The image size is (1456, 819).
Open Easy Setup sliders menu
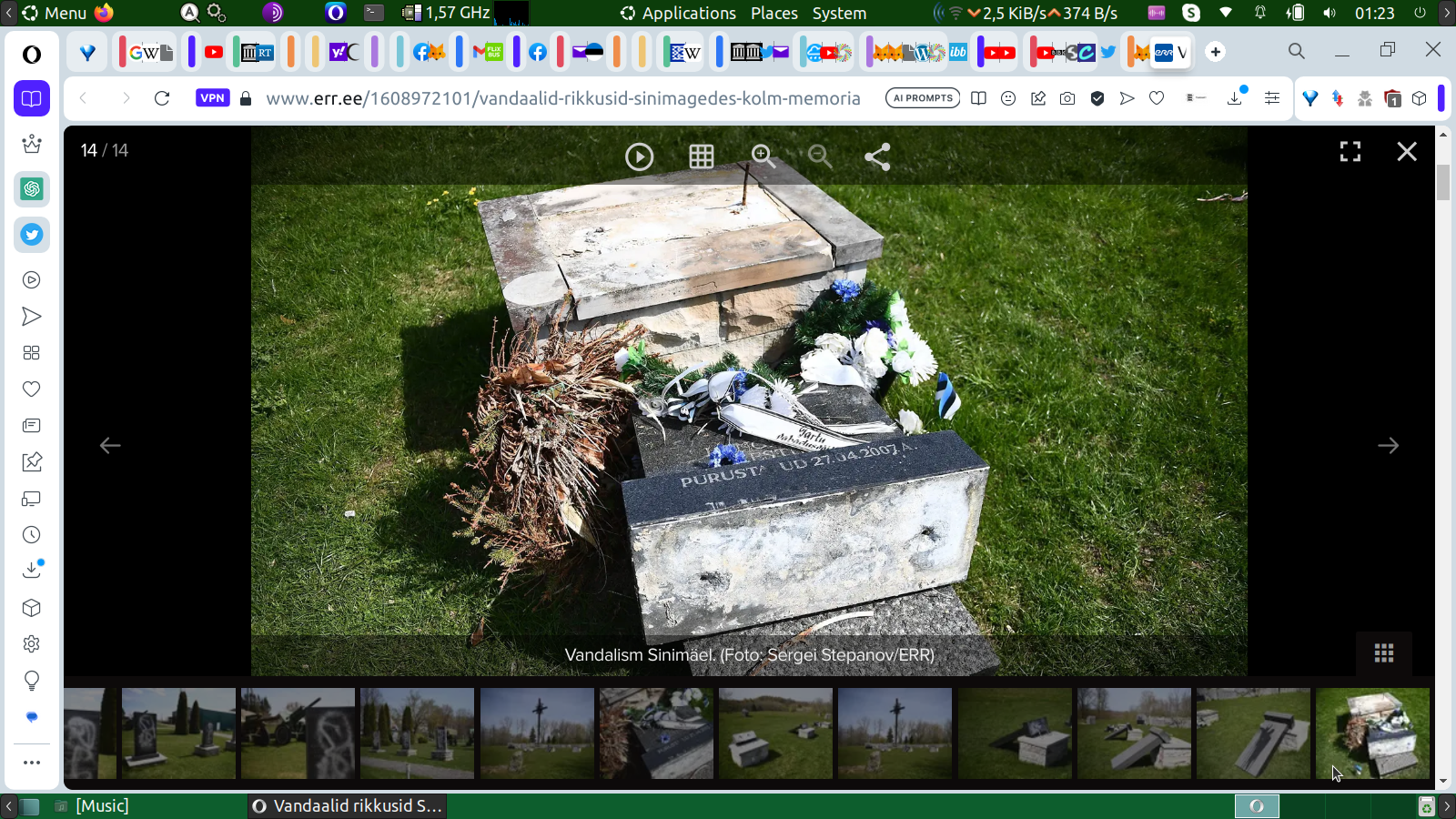pyautogui.click(x=1272, y=98)
